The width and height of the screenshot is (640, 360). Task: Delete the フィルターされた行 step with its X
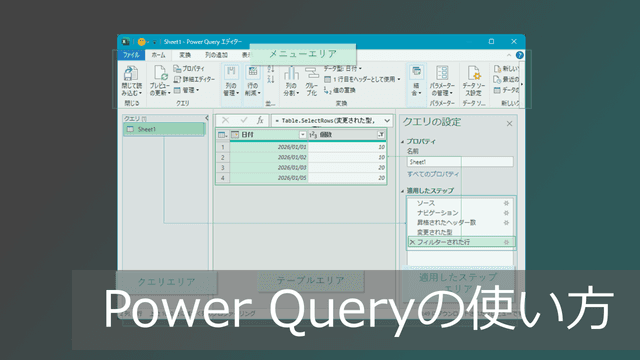[412, 242]
